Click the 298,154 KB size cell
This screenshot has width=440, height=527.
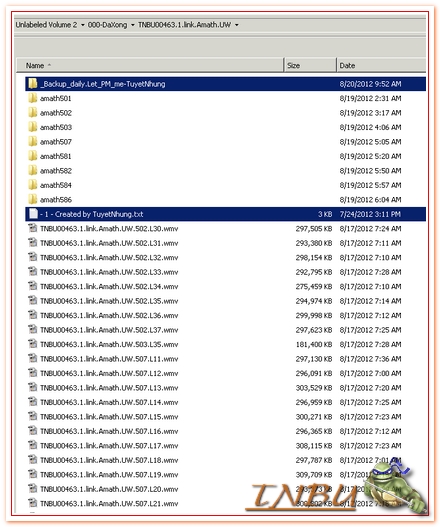tap(314, 257)
